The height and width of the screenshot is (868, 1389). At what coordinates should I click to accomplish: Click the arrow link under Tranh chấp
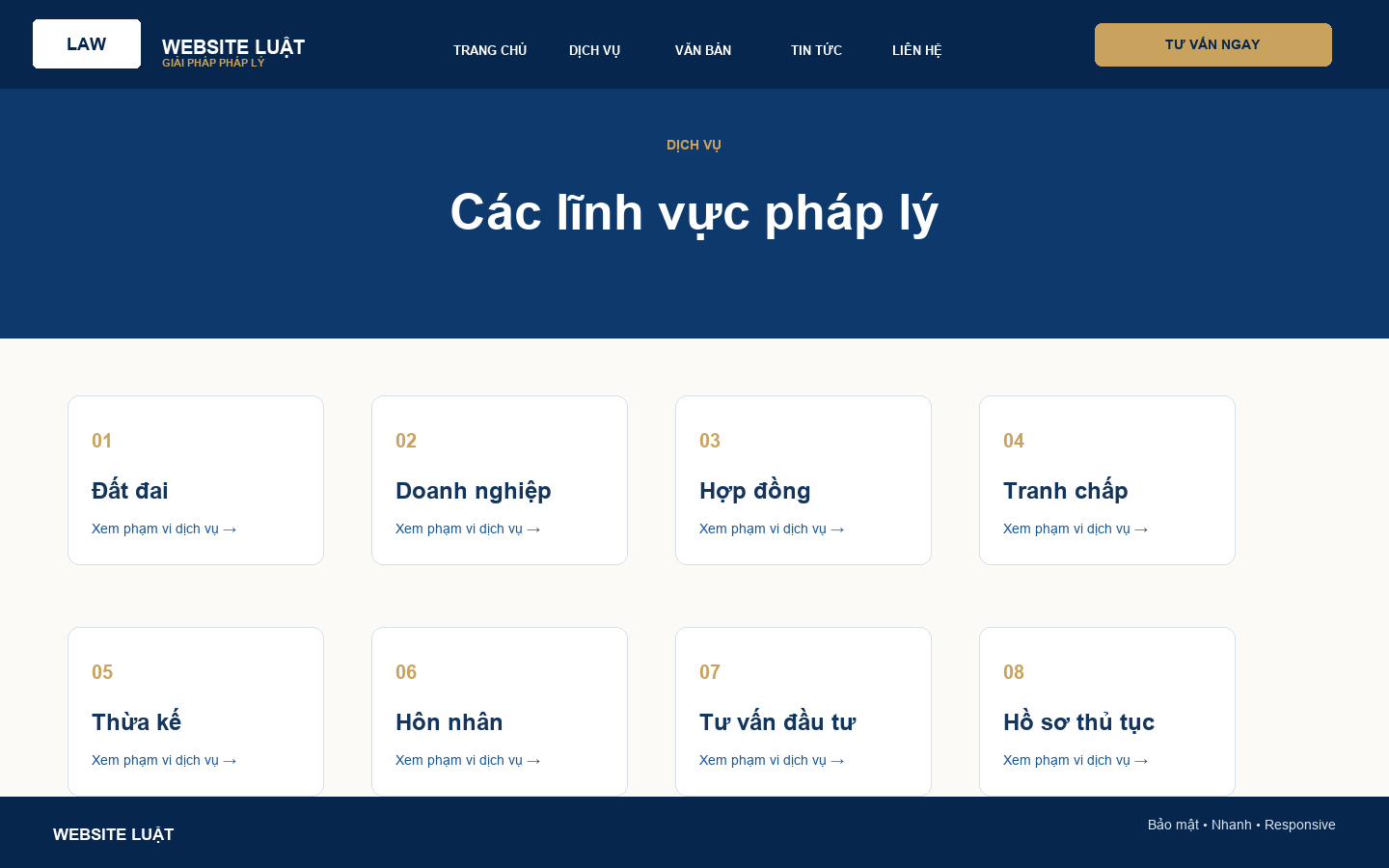tap(1076, 529)
